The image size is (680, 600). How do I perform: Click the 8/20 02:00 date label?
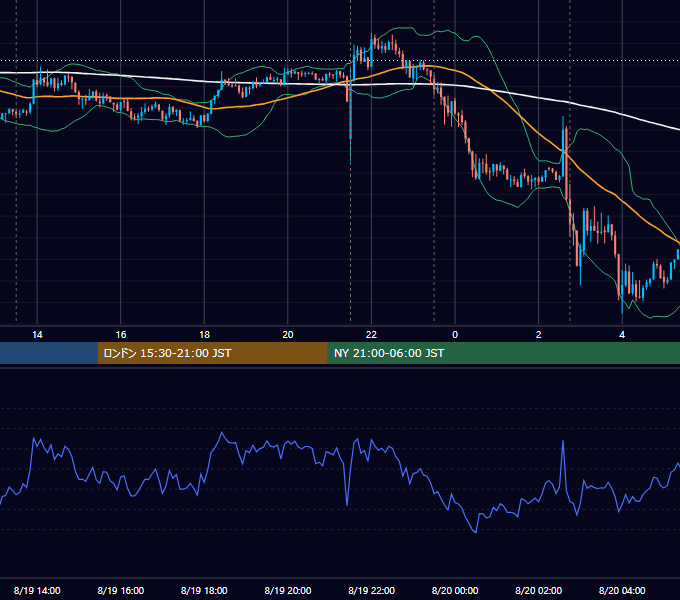click(538, 590)
